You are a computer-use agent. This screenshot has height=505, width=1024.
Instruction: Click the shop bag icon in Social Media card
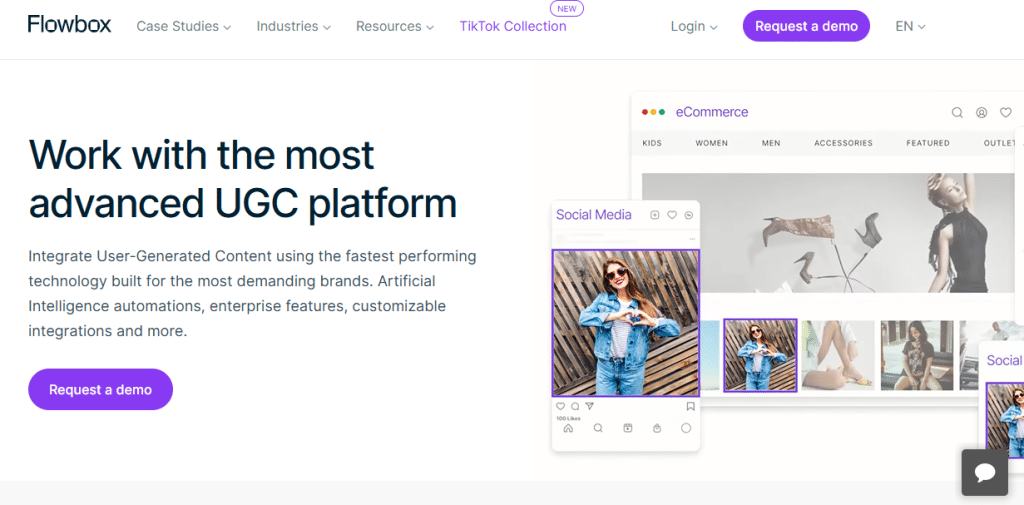[x=657, y=428]
